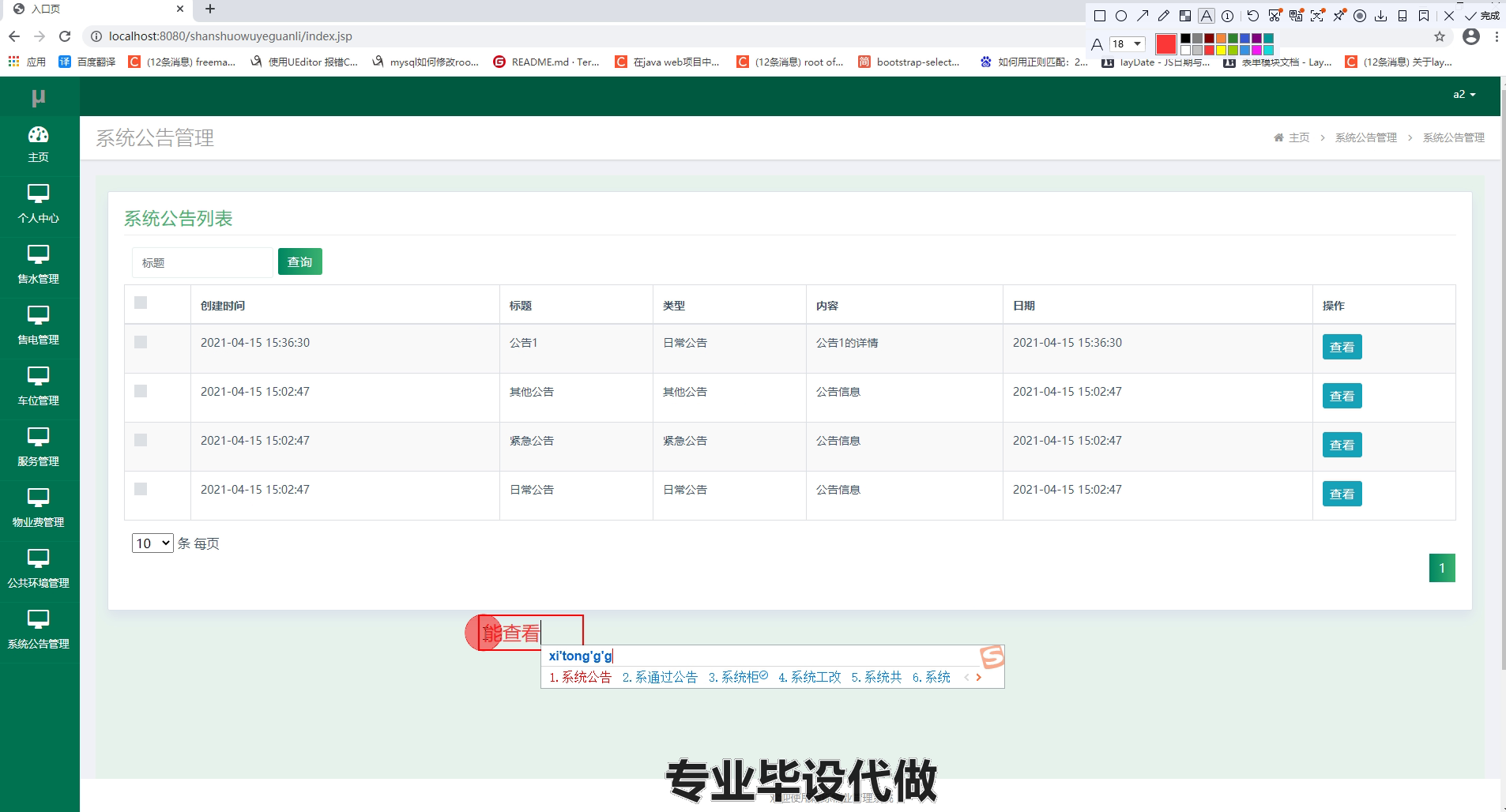
Task: Send the screenshot to phone
Action: pos(1402,16)
